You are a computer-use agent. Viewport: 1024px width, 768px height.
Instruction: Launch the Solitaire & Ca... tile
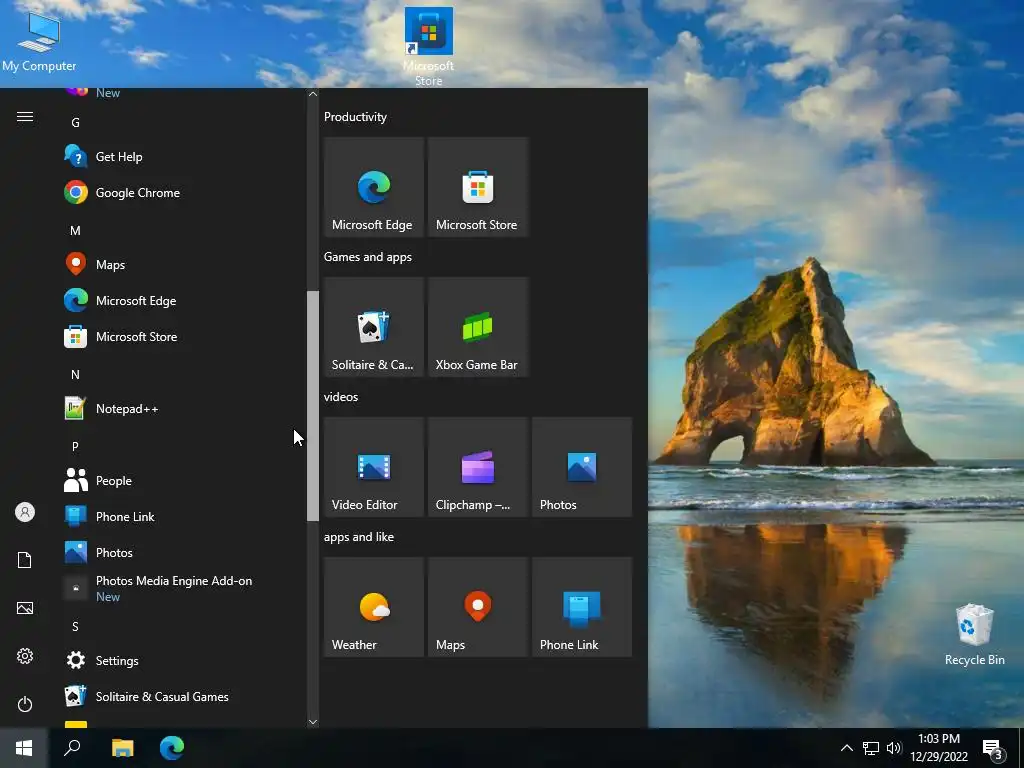pos(374,327)
